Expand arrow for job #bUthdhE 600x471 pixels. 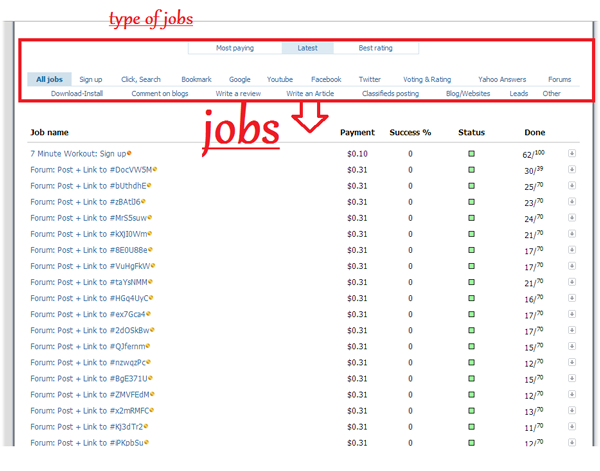click(572, 186)
